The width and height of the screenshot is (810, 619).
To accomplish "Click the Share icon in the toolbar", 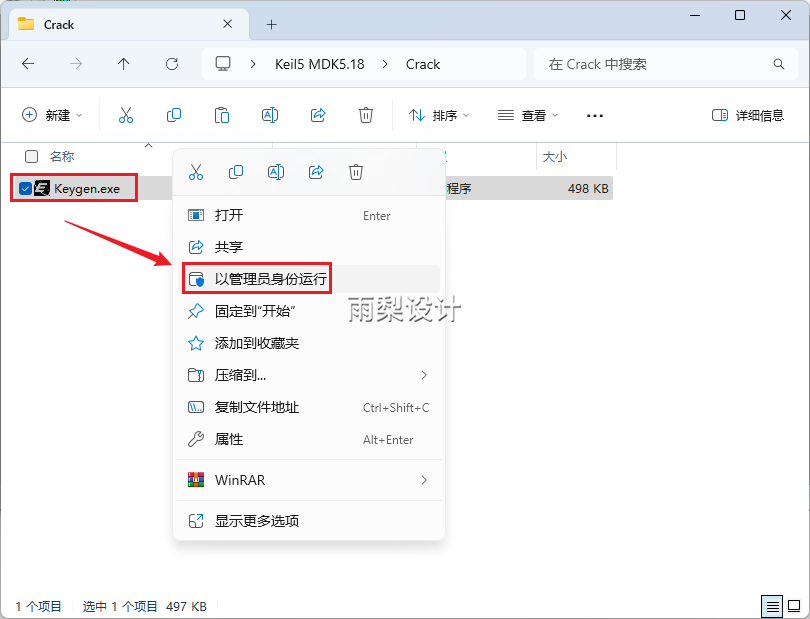I will click(x=317, y=115).
